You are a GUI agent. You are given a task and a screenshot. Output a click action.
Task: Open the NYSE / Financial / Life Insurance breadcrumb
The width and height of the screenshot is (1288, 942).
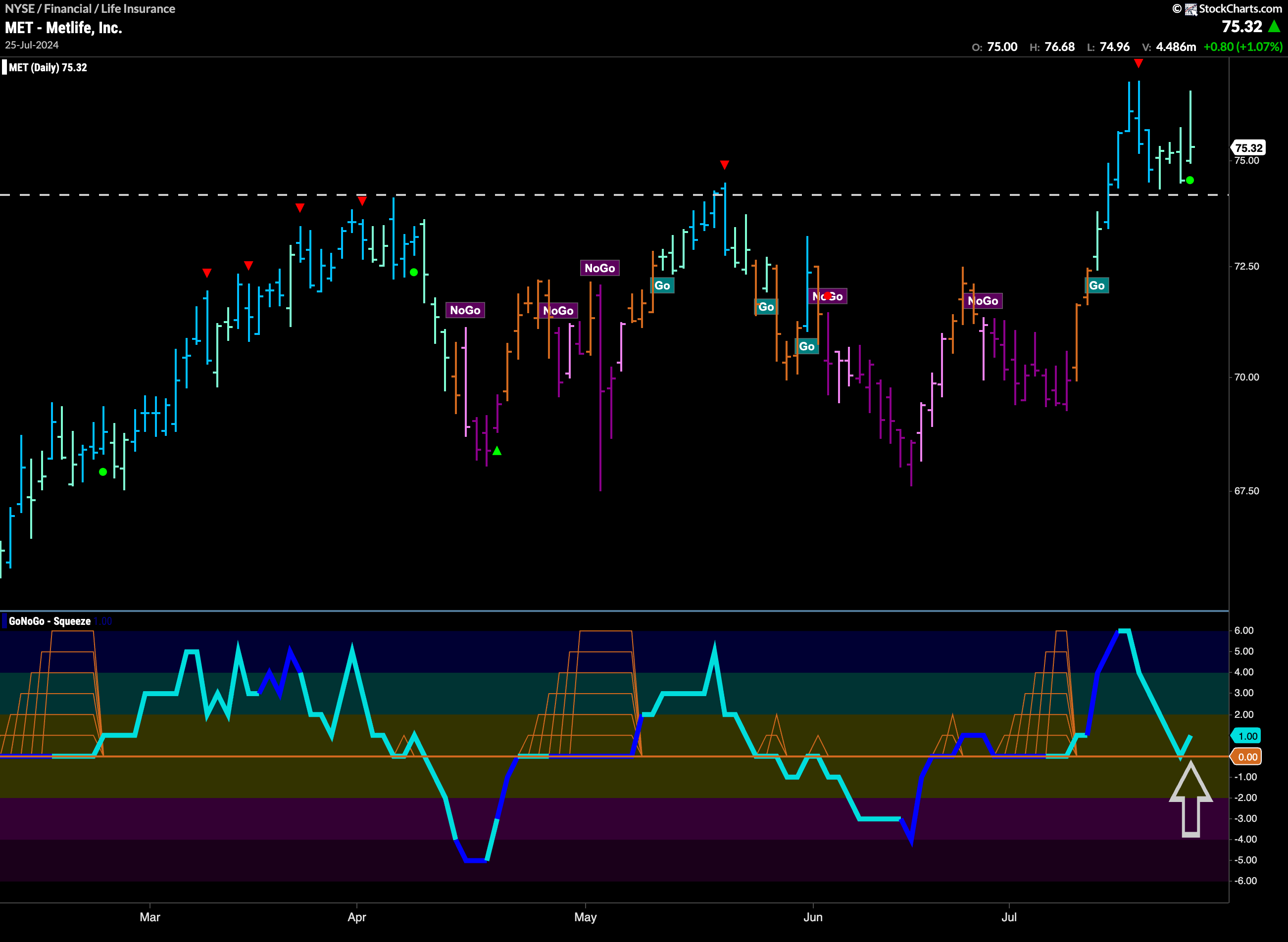point(90,8)
